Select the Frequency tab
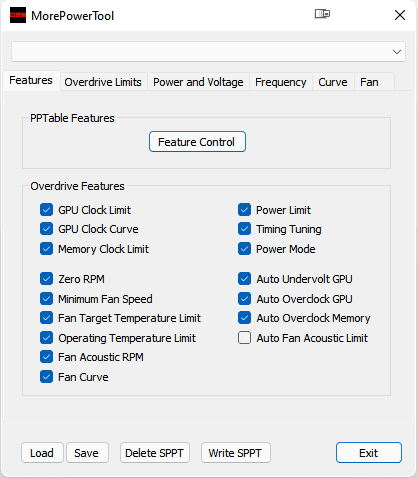 281,82
